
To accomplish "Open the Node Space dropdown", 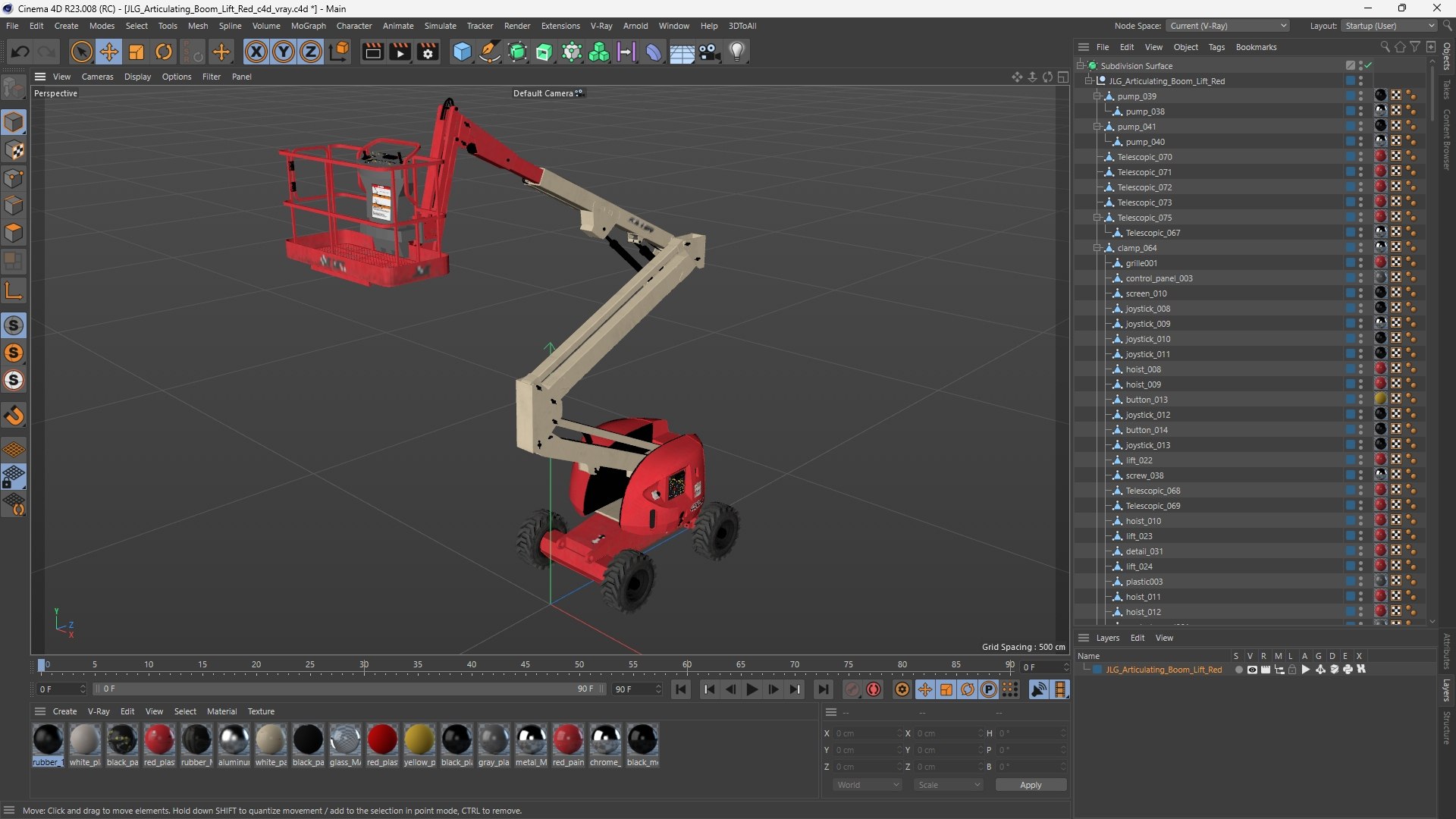I will pyautogui.click(x=1228, y=26).
